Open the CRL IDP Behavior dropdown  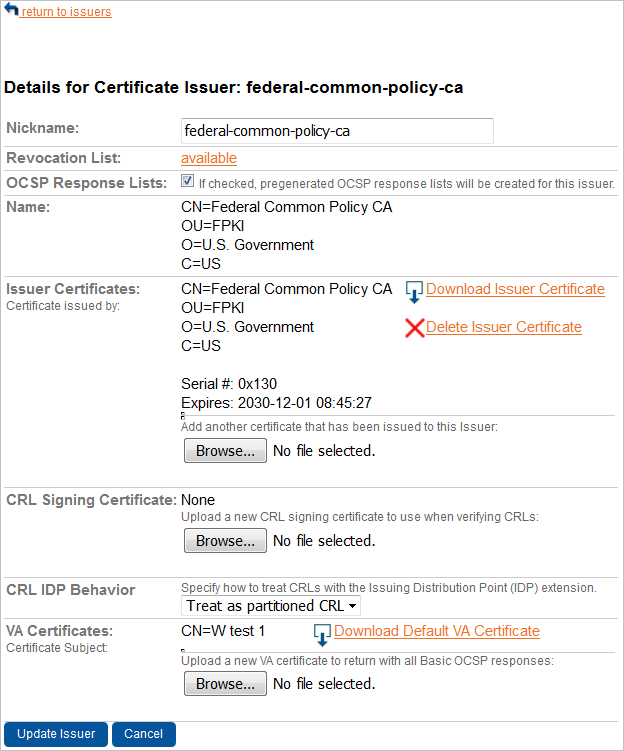coord(271,606)
